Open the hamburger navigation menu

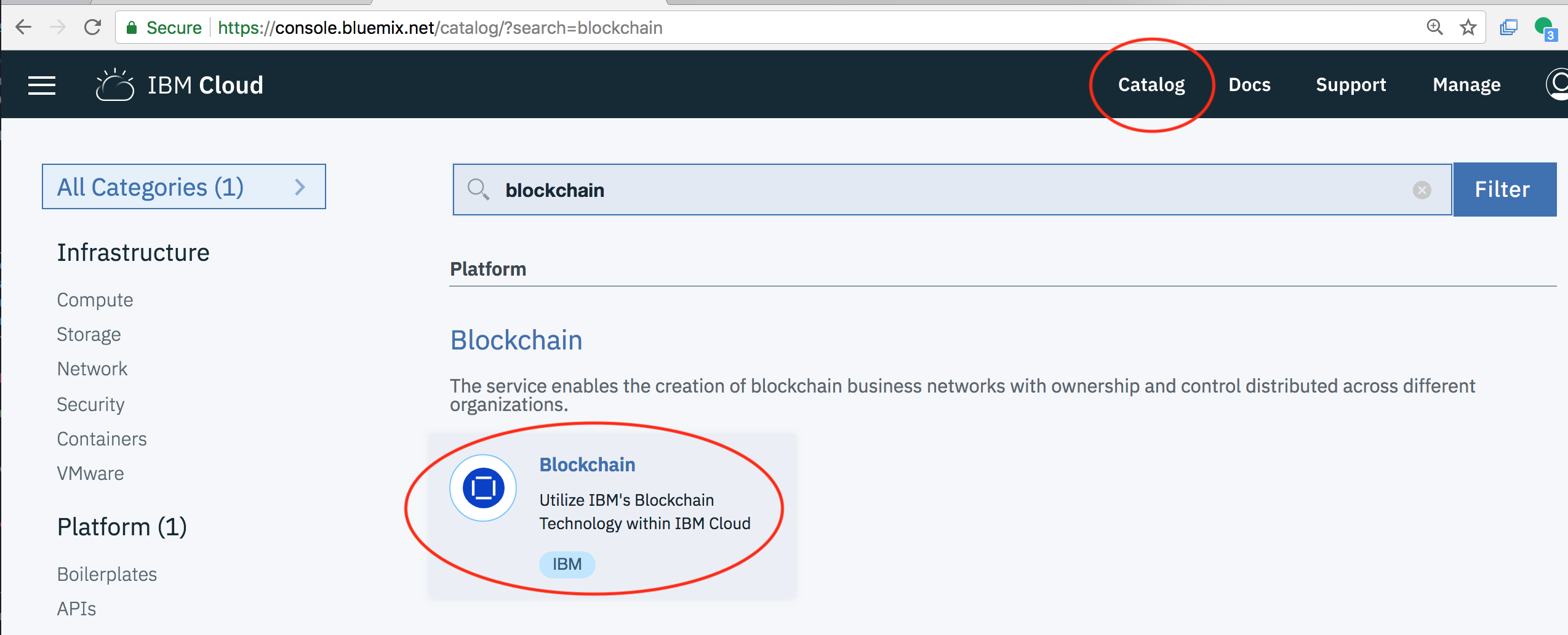point(42,86)
